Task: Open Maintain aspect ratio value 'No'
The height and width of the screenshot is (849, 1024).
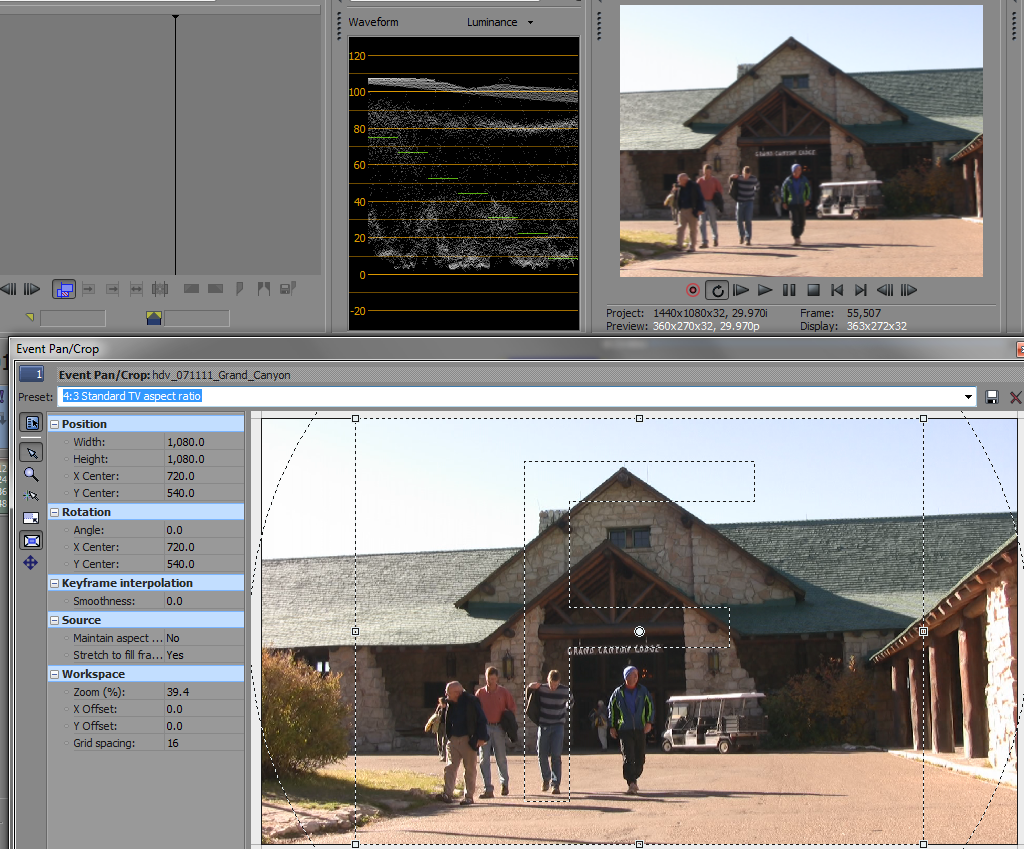Action: click(x=204, y=638)
